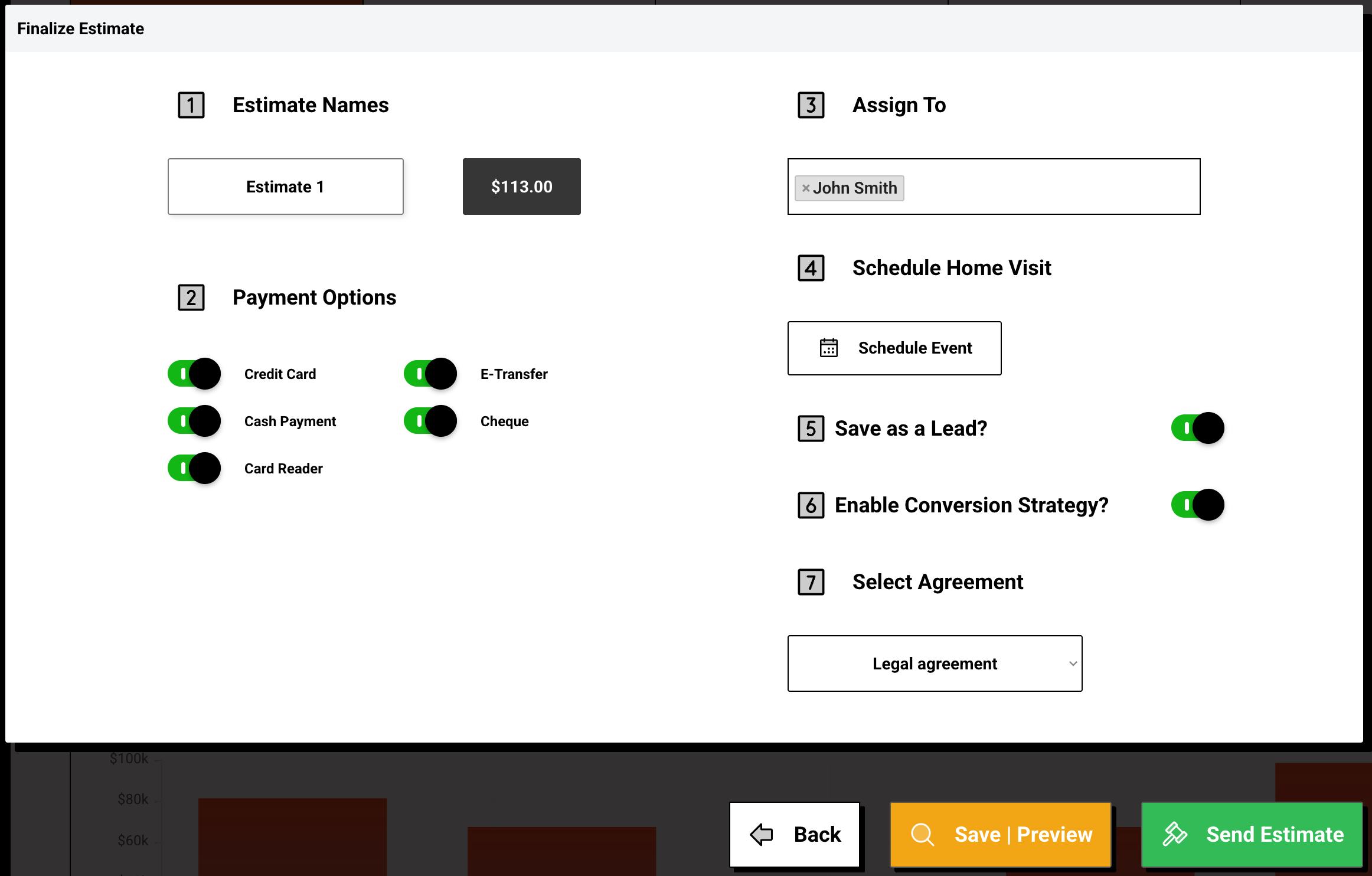Click the magnifier icon on Save | Preview
1372x876 pixels.
click(922, 834)
